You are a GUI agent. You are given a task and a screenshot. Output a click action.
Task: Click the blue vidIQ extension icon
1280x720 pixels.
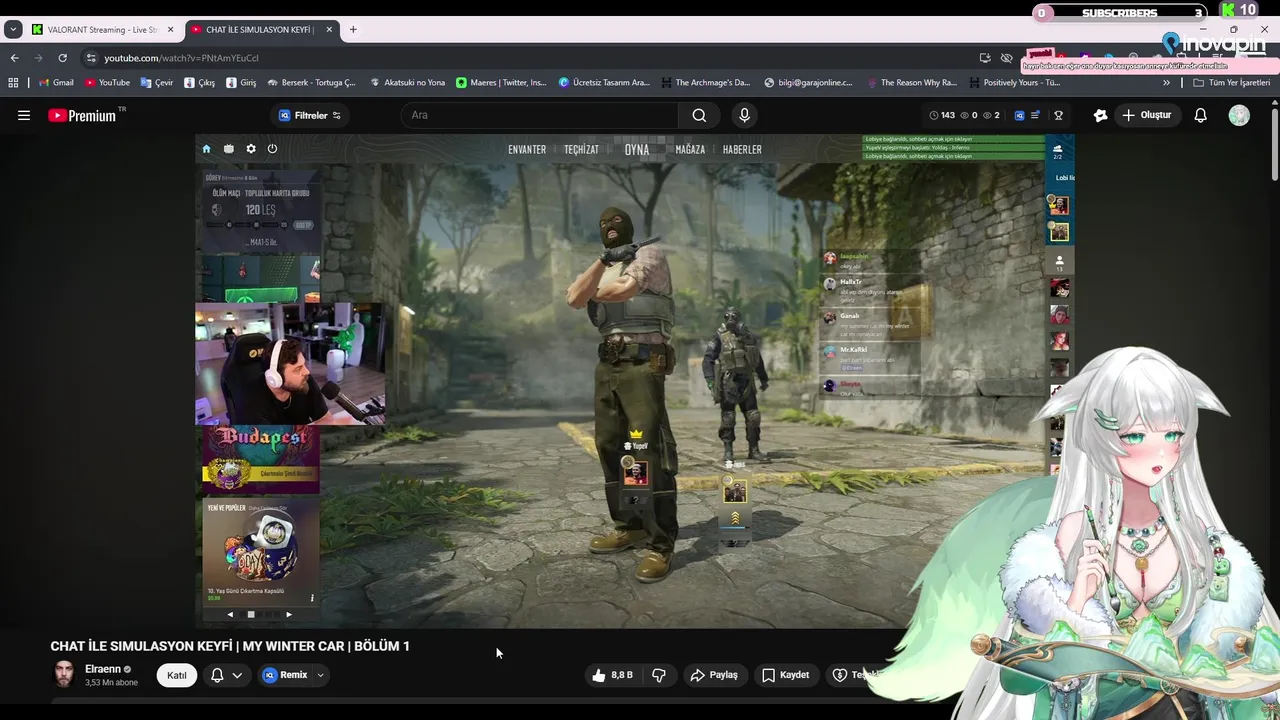click(1019, 115)
